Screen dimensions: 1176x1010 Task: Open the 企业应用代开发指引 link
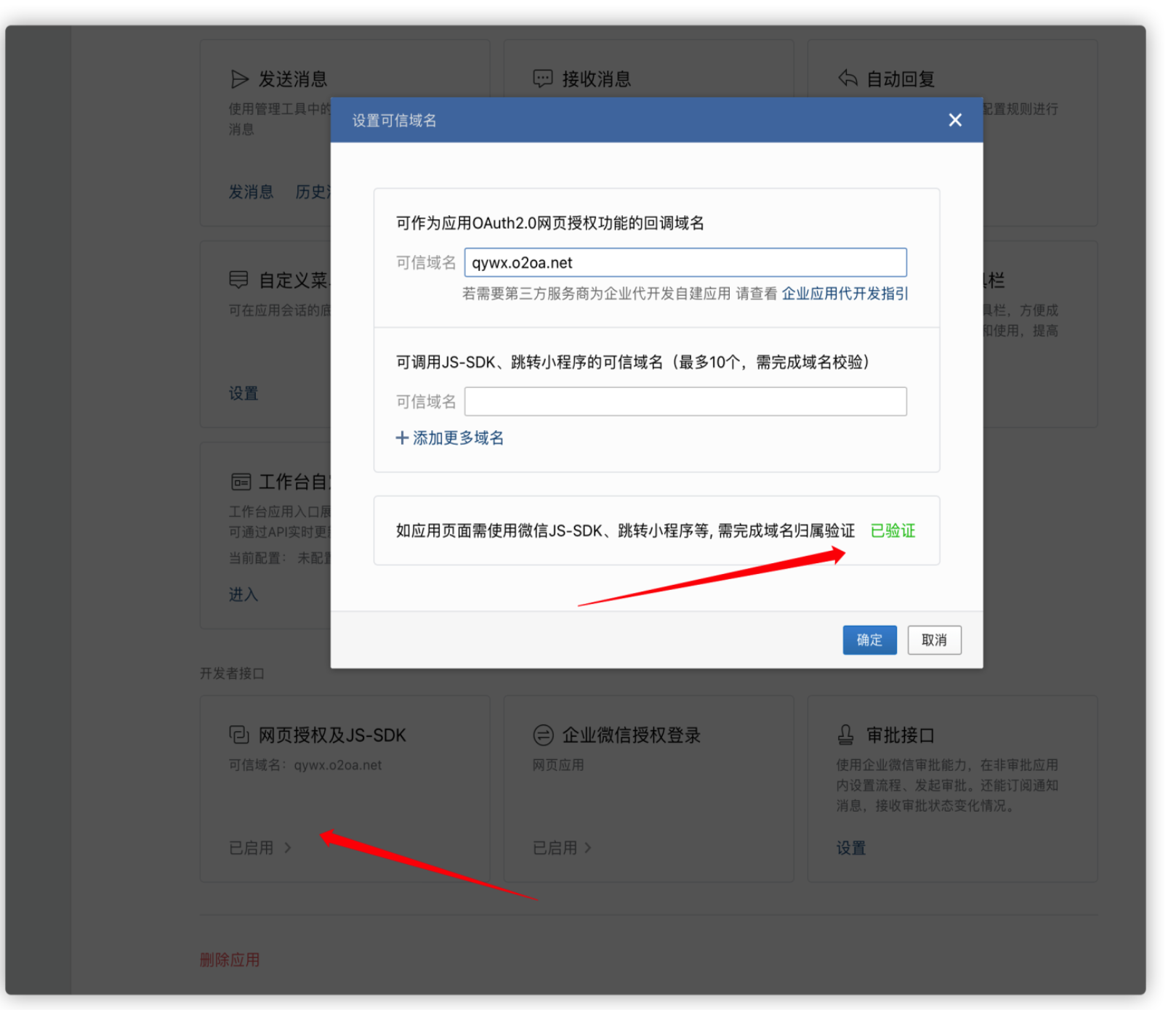click(x=845, y=294)
